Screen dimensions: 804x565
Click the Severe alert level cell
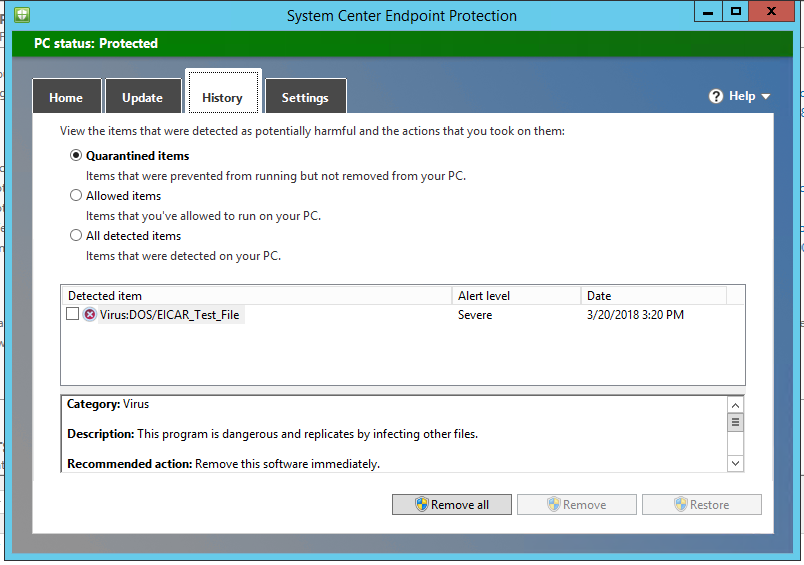click(475, 315)
